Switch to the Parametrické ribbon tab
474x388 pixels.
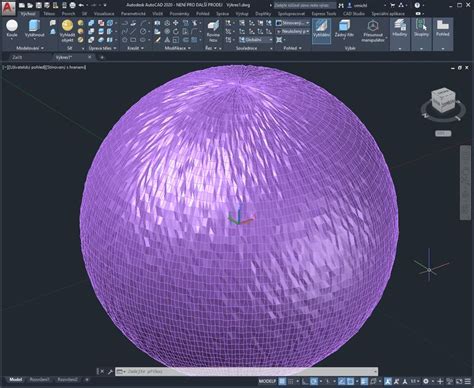point(133,14)
